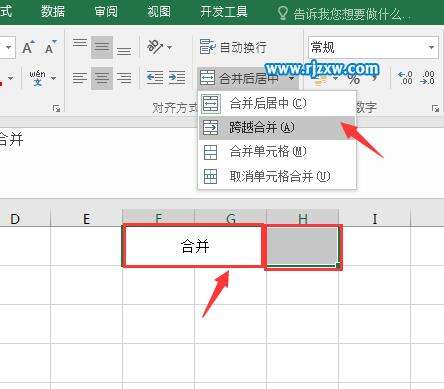This screenshot has width=444, height=389.
Task: Decrease font size with small A icon
Action: coord(51,48)
